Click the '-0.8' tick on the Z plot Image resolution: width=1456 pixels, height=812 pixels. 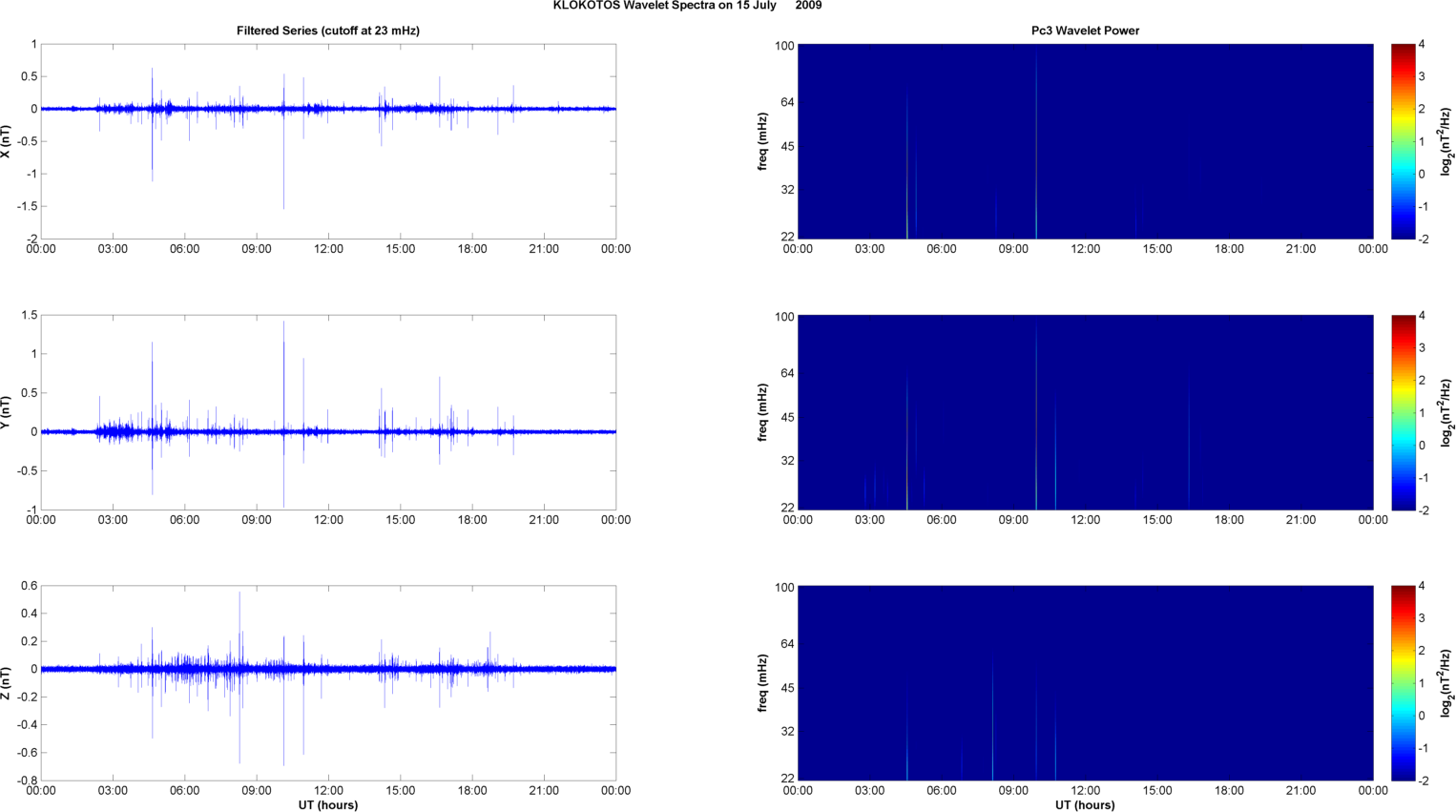[x=26, y=781]
